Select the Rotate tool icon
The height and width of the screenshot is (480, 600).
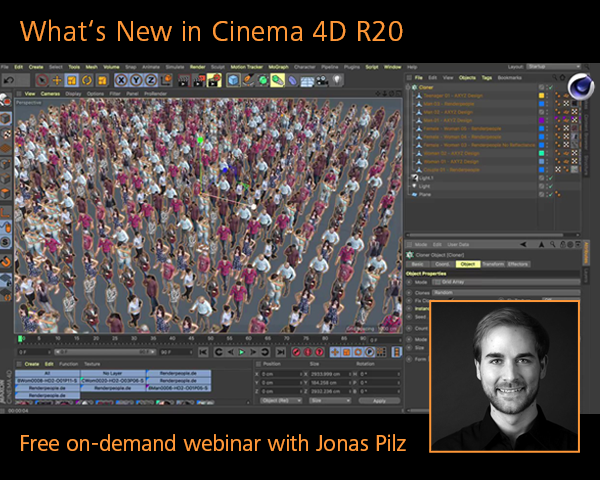[x=87, y=80]
